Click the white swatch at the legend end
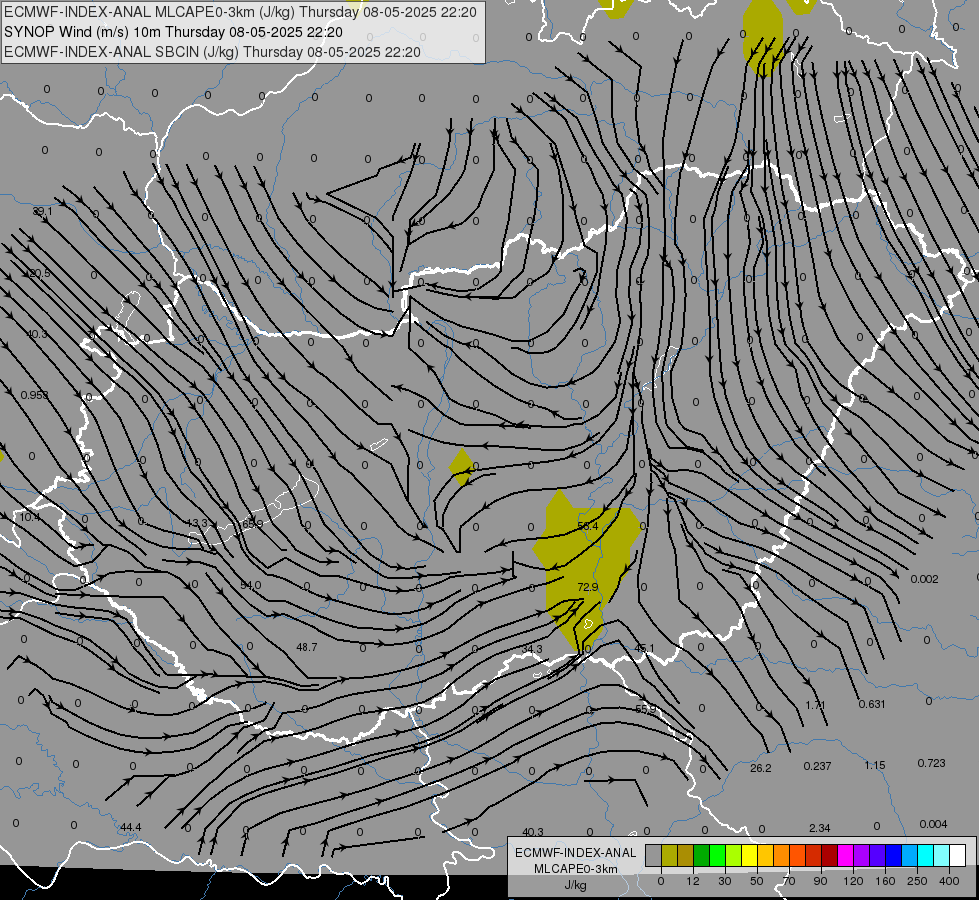 pyautogui.click(x=958, y=855)
